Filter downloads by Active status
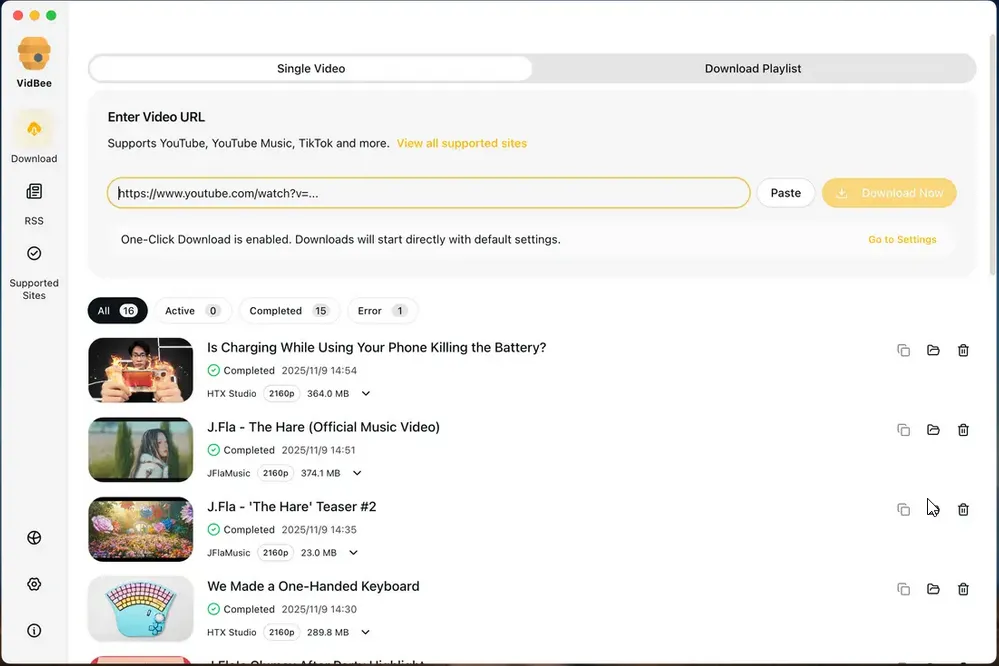 pos(191,311)
